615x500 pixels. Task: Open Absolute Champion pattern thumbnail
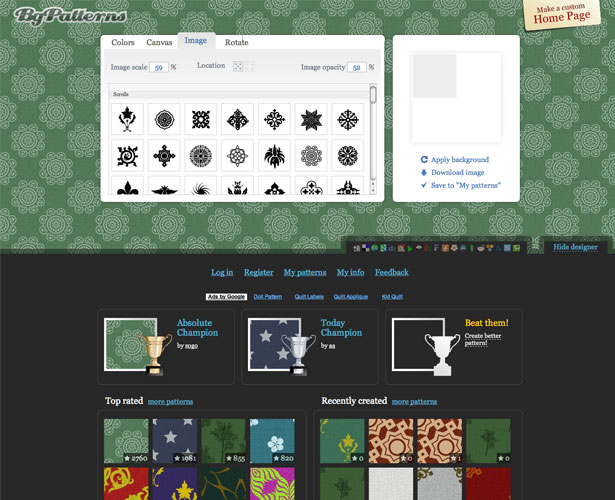[131, 344]
